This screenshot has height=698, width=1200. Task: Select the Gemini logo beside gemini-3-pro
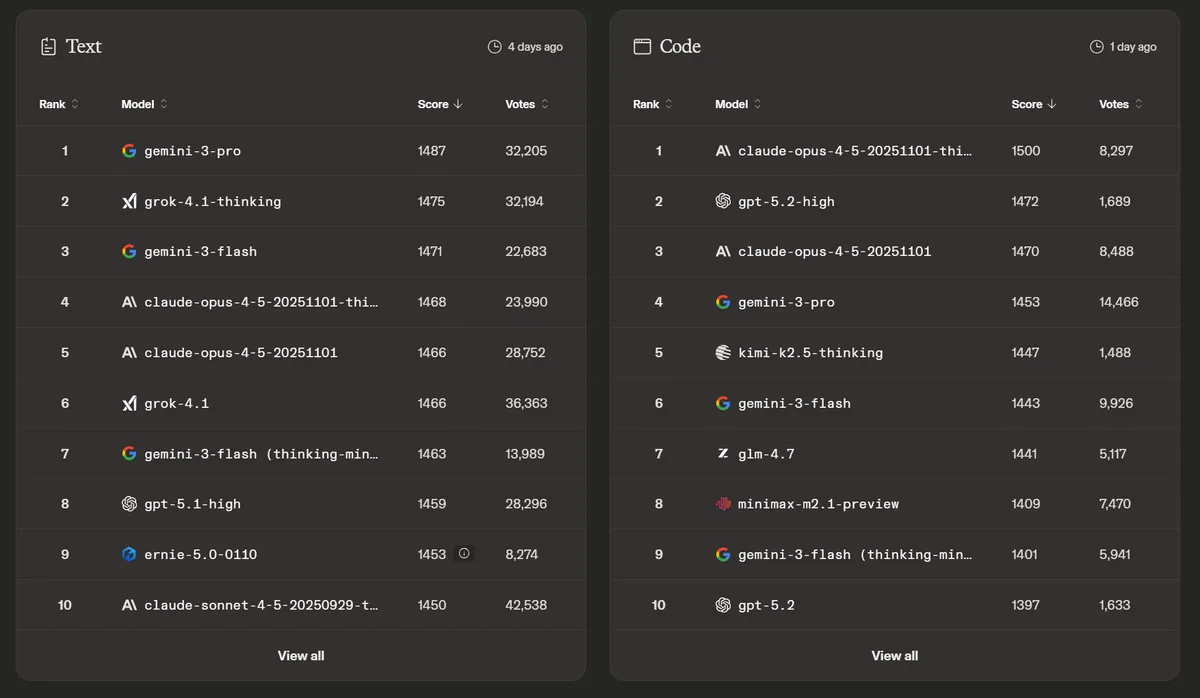click(129, 151)
